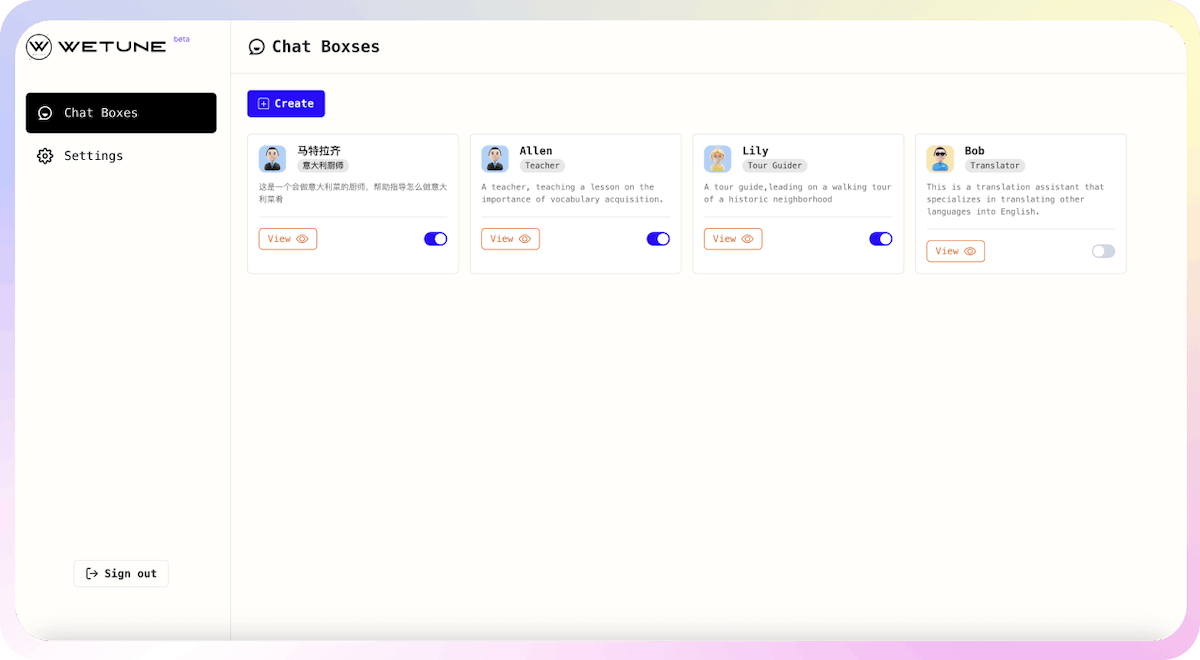Viewport: 1200px width, 660px height.
Task: Click the chat bubble icon beside Chat Boxses heading
Action: (x=257, y=47)
